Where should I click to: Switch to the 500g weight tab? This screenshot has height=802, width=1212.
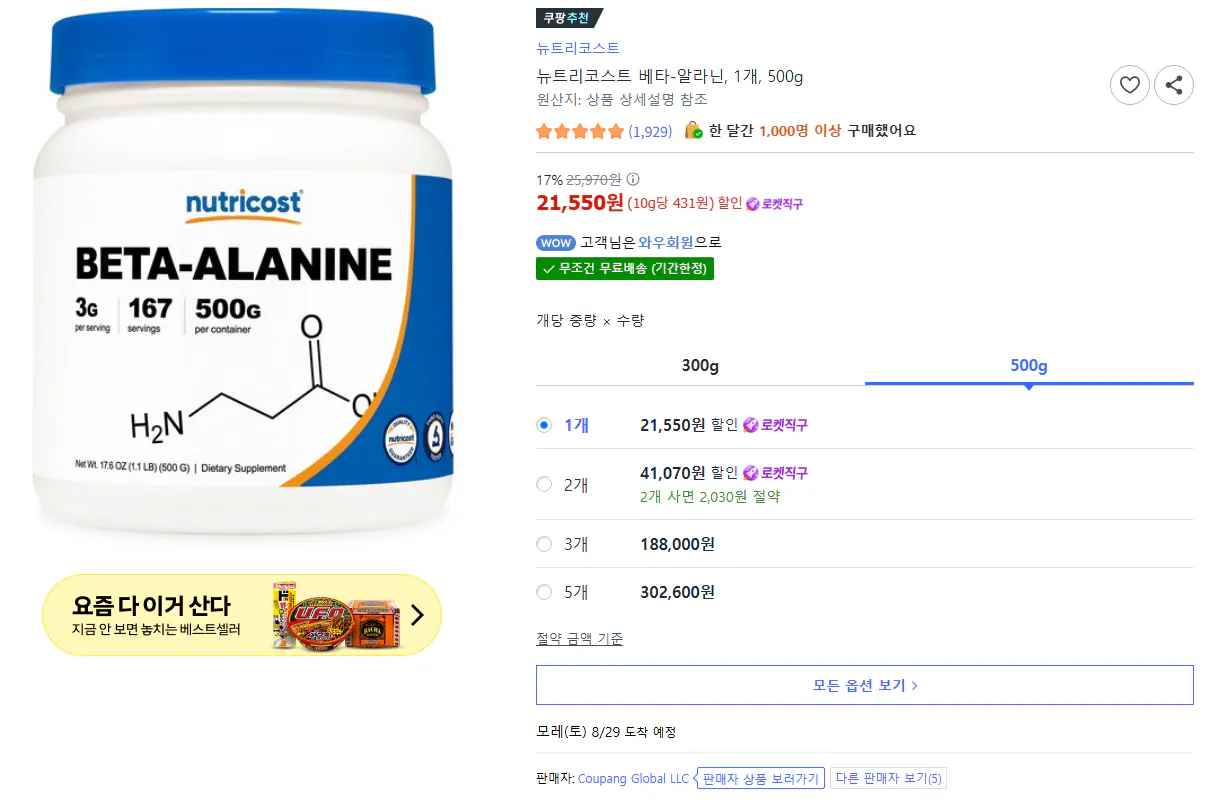pos(1029,366)
